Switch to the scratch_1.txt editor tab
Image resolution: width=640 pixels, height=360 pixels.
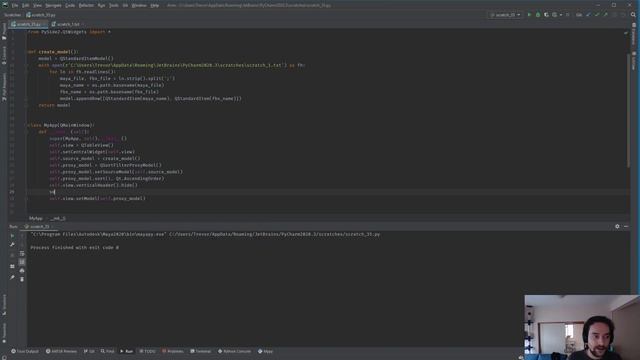[67, 24]
